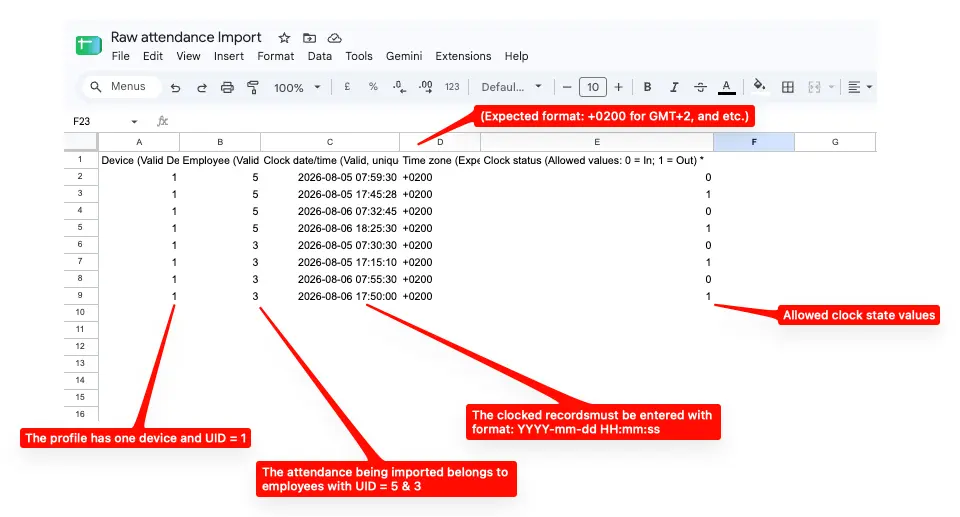The width and height of the screenshot is (960, 517).
Task: Decrease decimal places
Action: click(x=399, y=87)
